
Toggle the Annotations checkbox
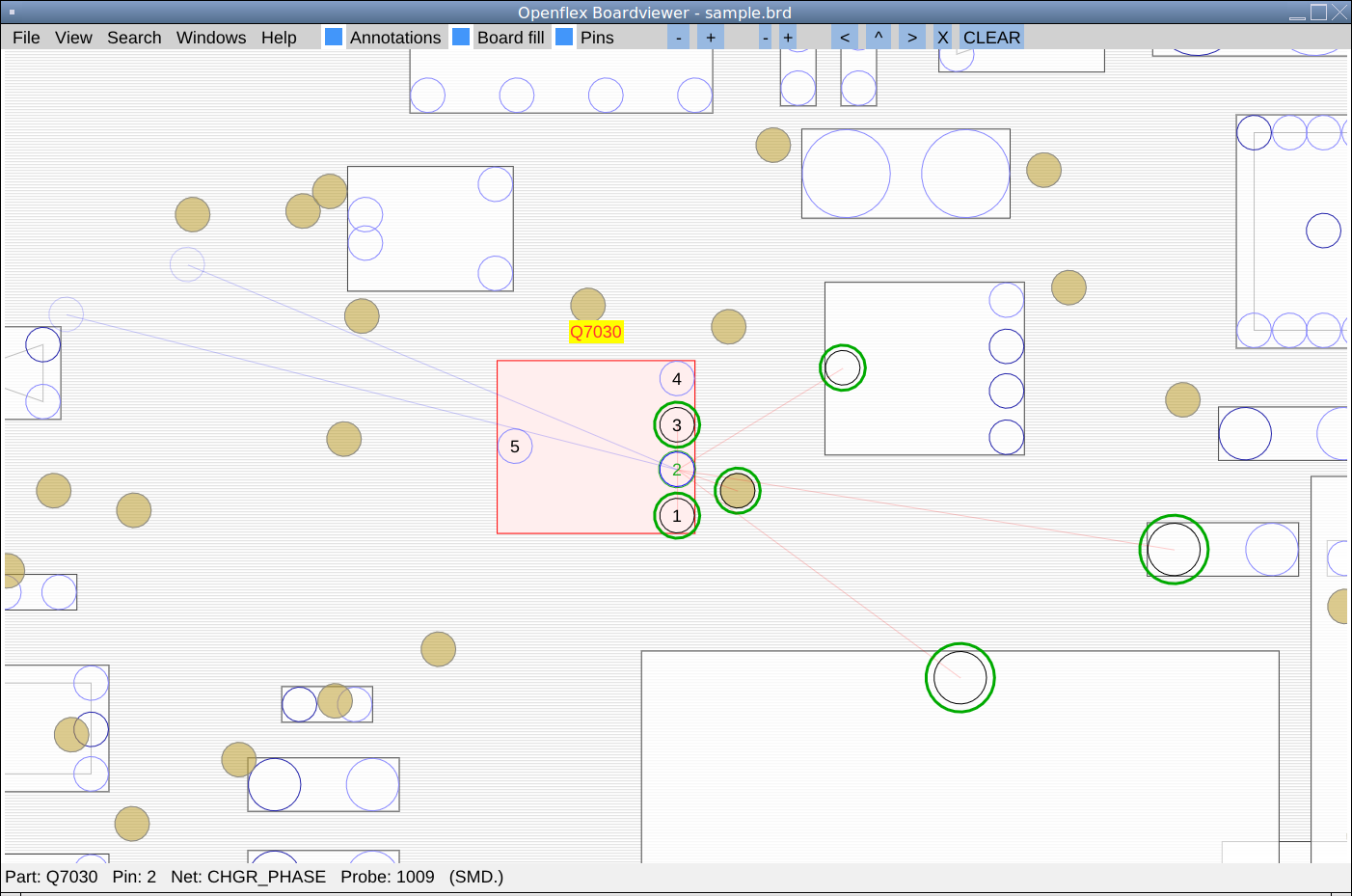(334, 37)
